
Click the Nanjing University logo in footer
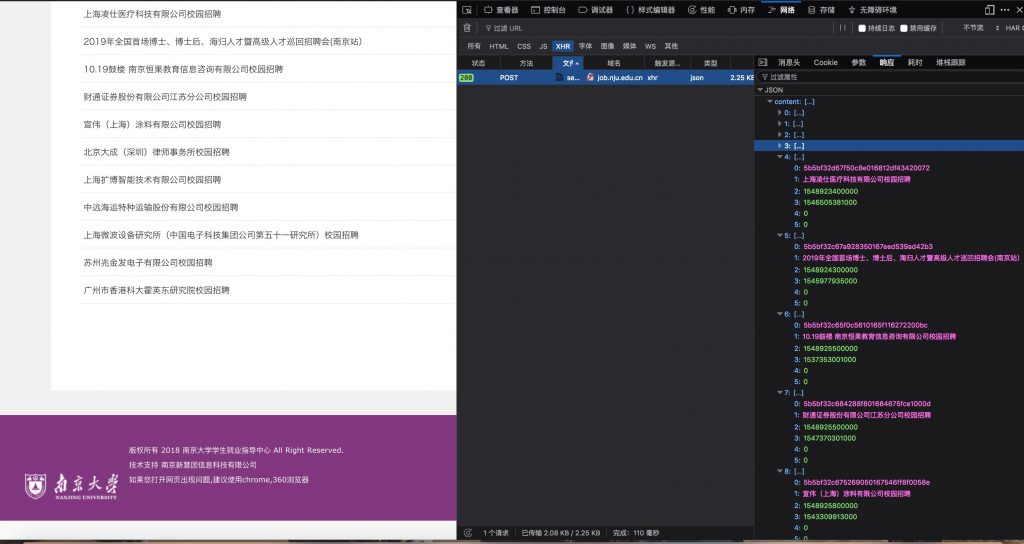click(x=71, y=487)
